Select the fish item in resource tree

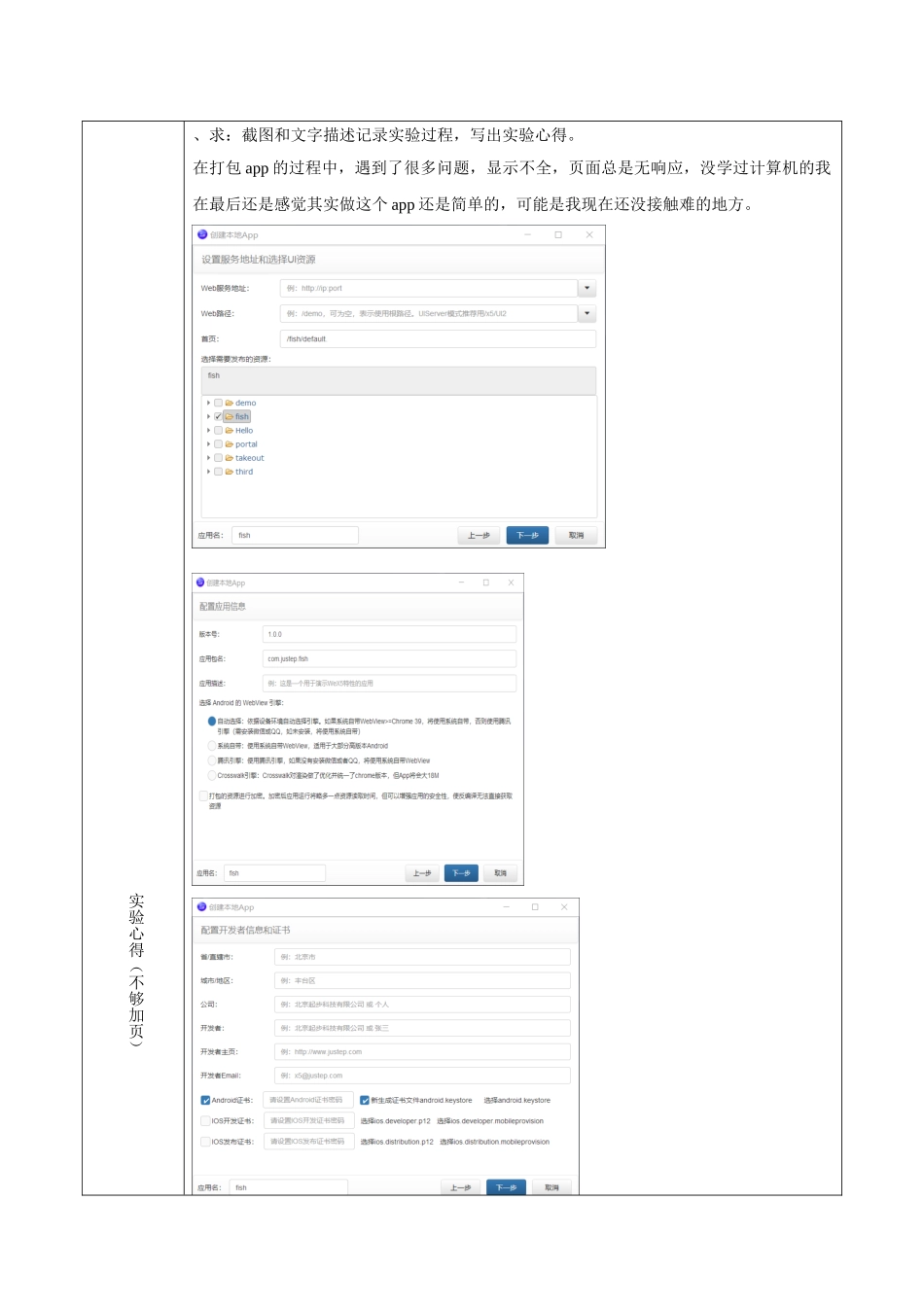pos(242,416)
